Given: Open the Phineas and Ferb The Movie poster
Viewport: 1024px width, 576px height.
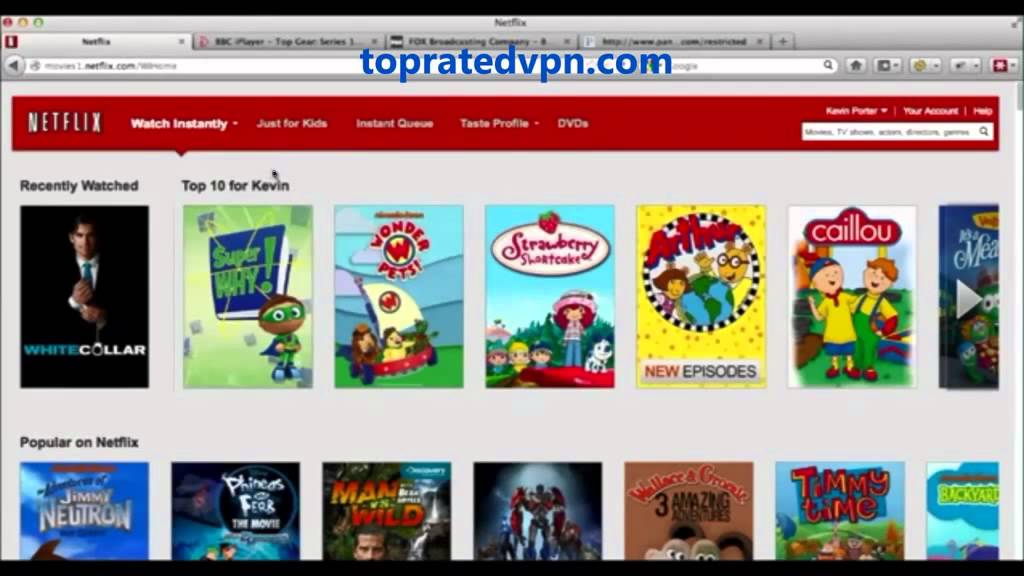Looking at the screenshot, I should (236, 511).
